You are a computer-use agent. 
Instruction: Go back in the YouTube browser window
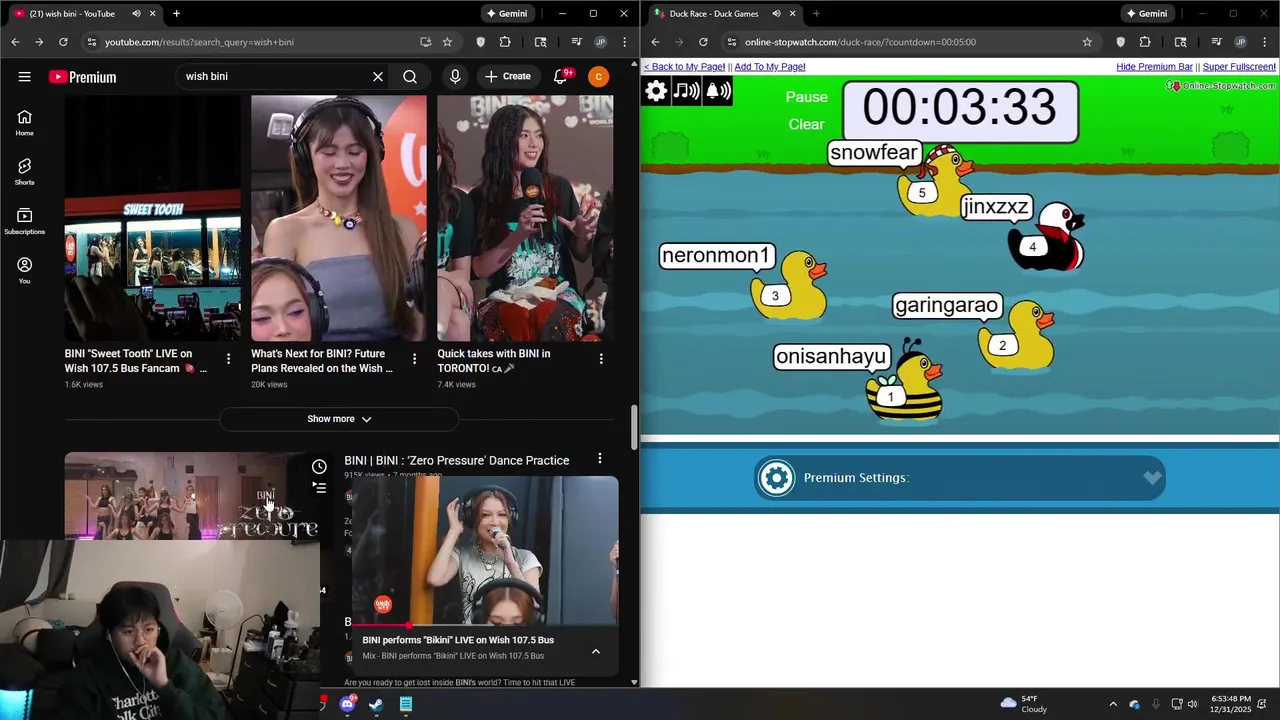pyautogui.click(x=15, y=42)
